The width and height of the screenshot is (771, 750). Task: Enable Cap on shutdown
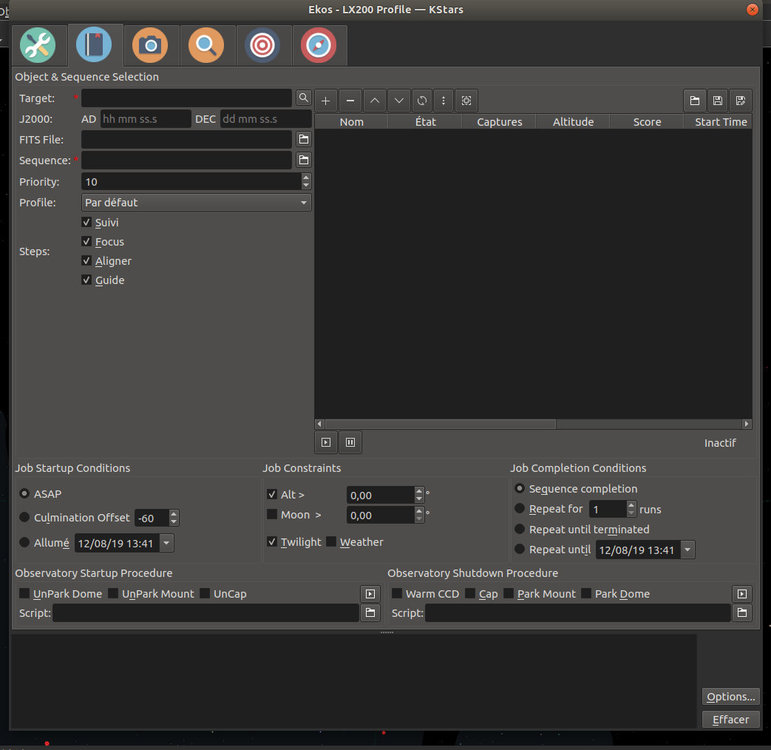click(470, 593)
